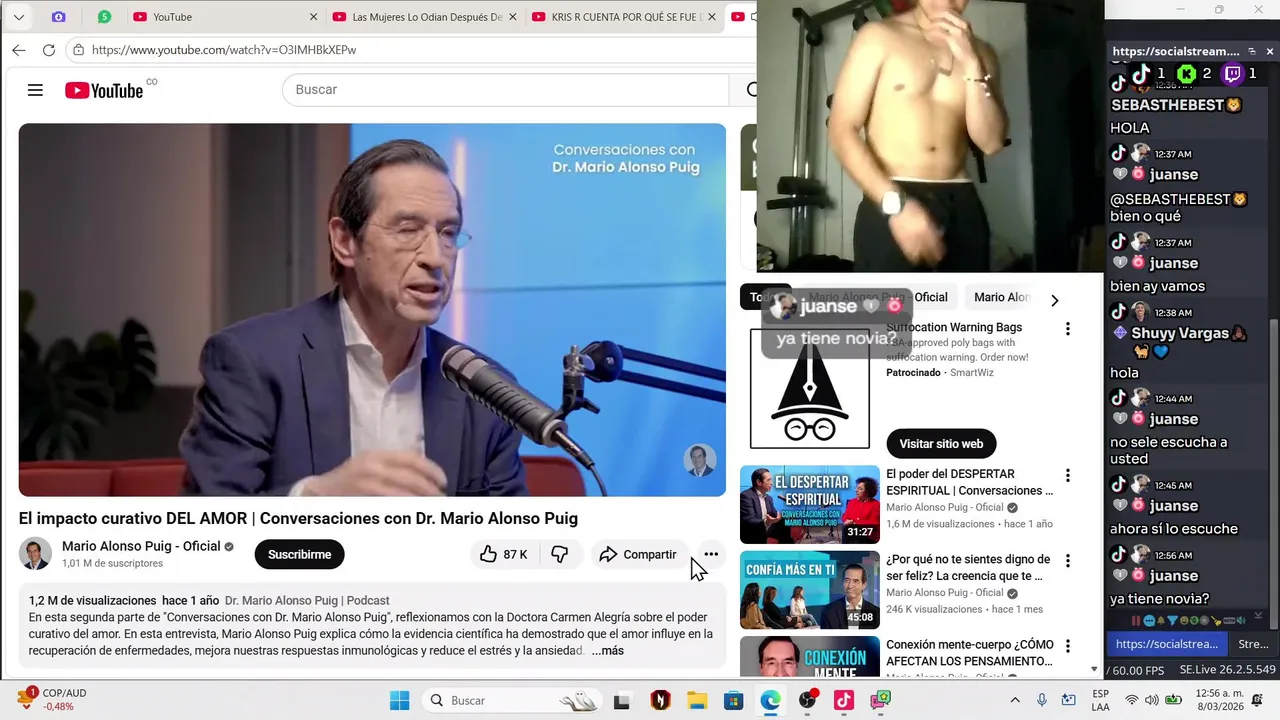Click the main video player

point(372,310)
